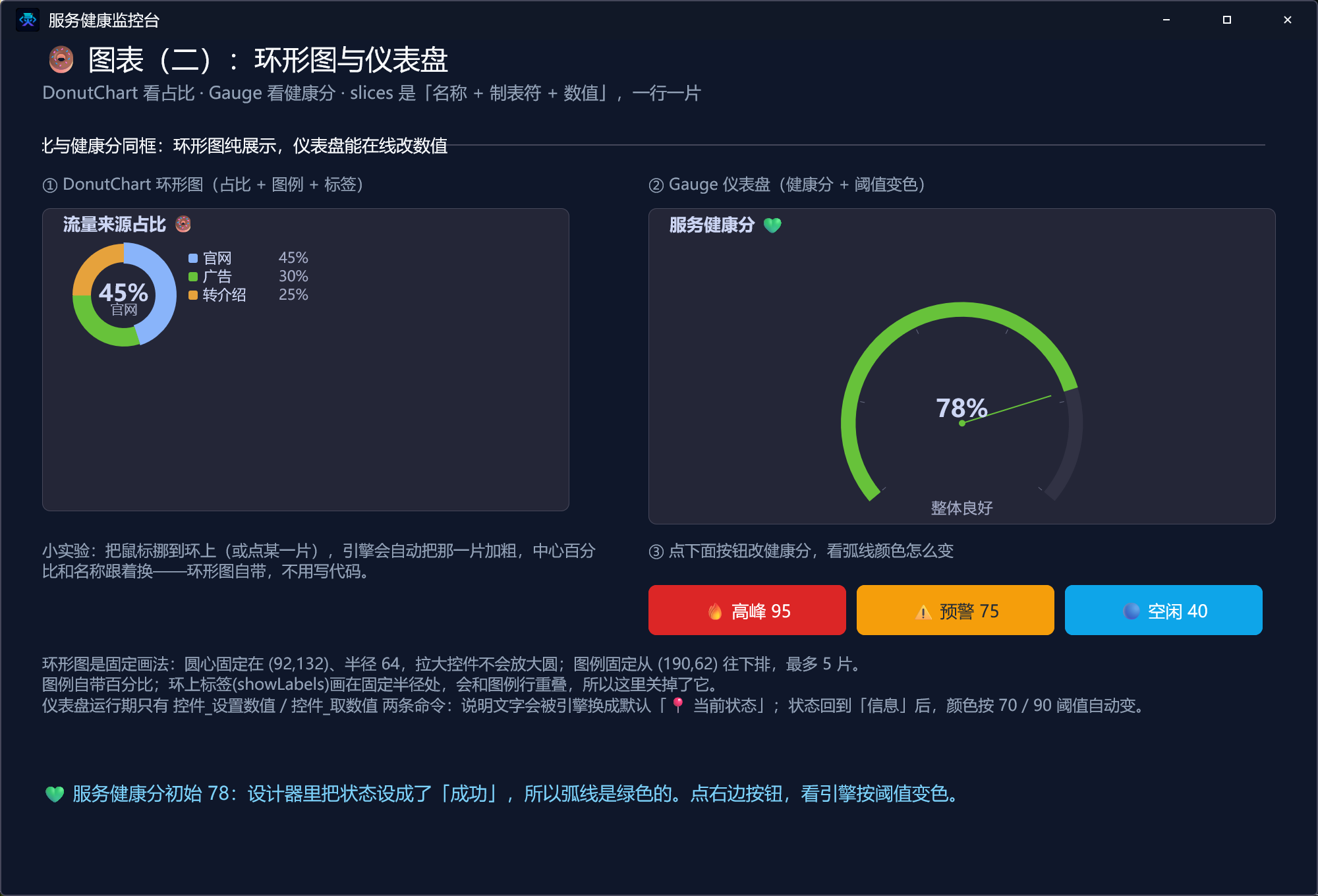Click the 整体良好 caption under gauge
The image size is (1318, 896).
point(961,508)
